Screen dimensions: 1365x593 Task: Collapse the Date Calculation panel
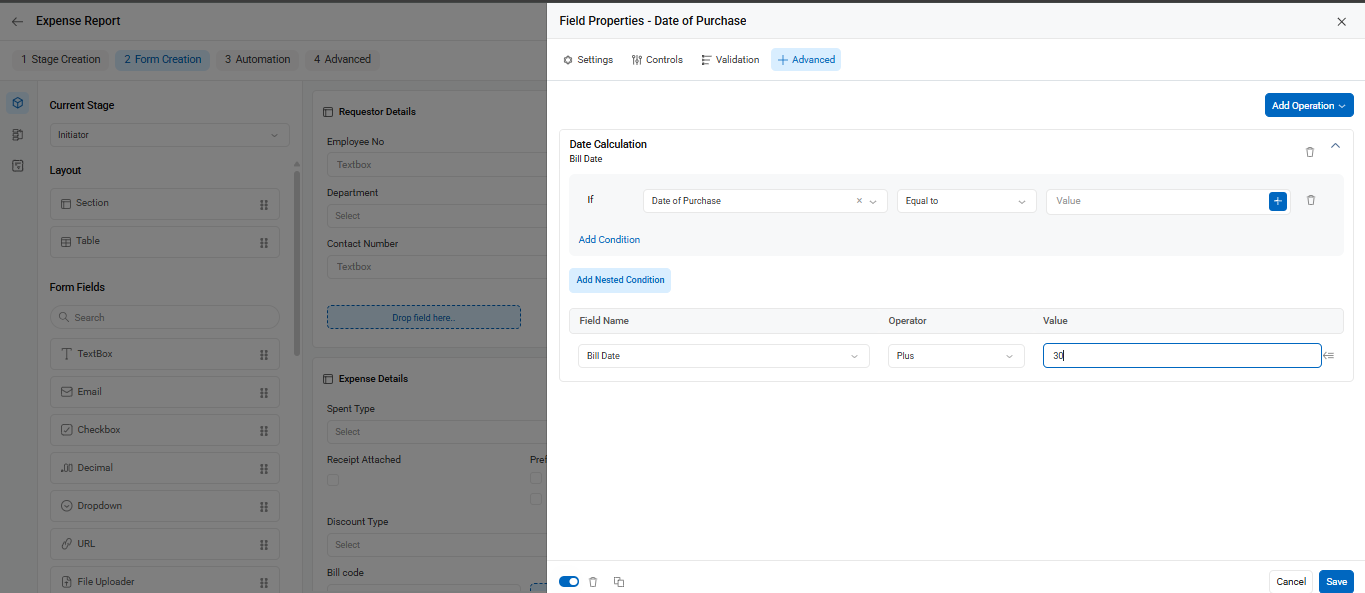coord(1335,146)
